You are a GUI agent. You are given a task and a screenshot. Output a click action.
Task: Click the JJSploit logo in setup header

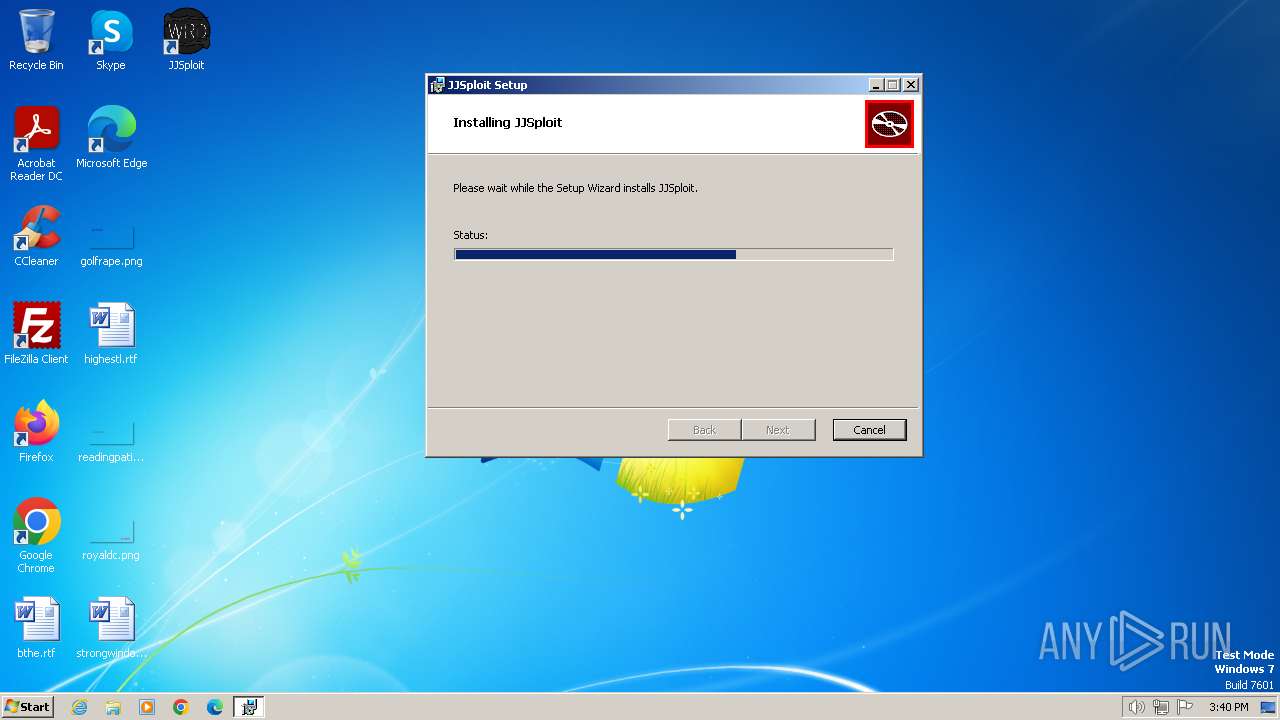889,124
